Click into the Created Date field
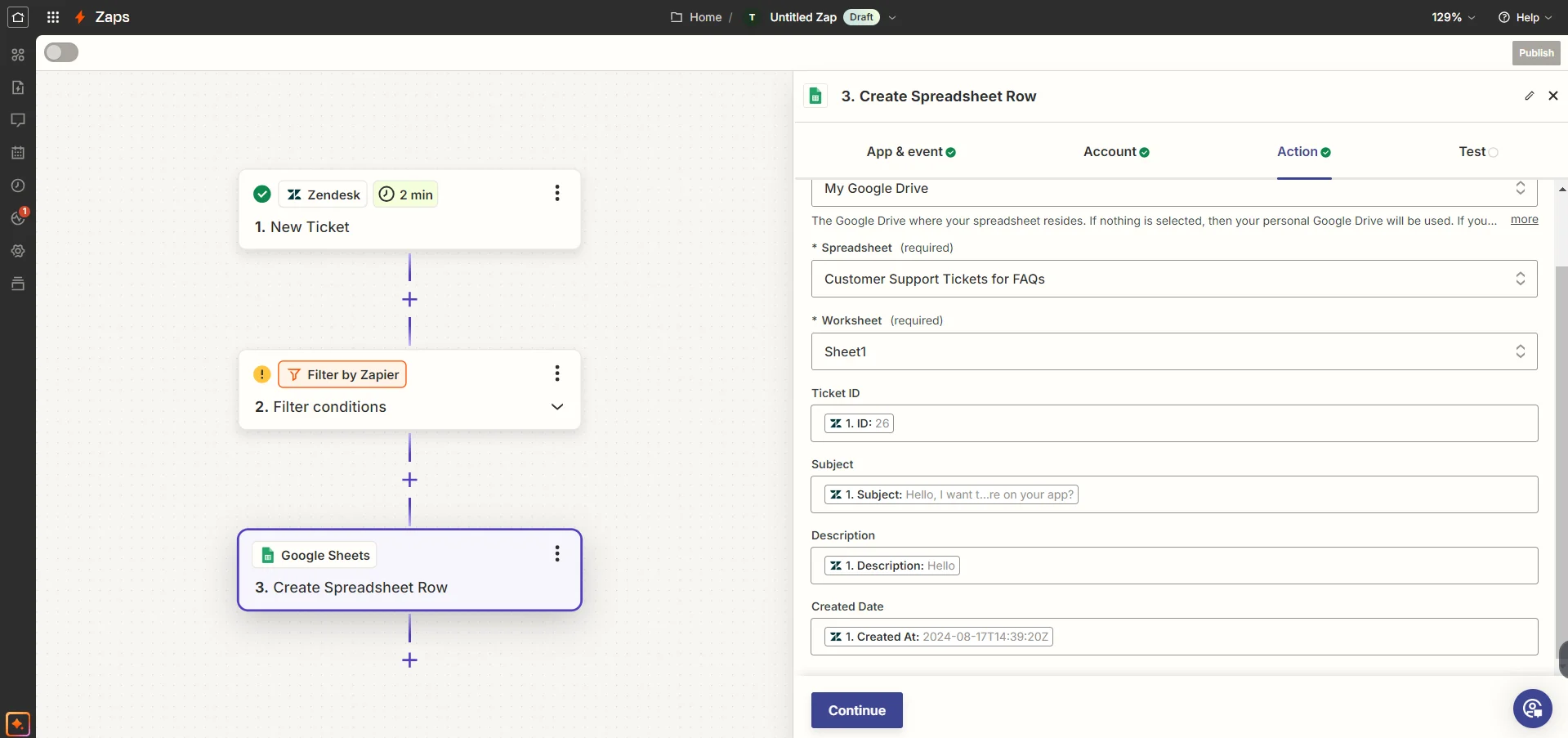Image resolution: width=1568 pixels, height=738 pixels. [x=1174, y=637]
